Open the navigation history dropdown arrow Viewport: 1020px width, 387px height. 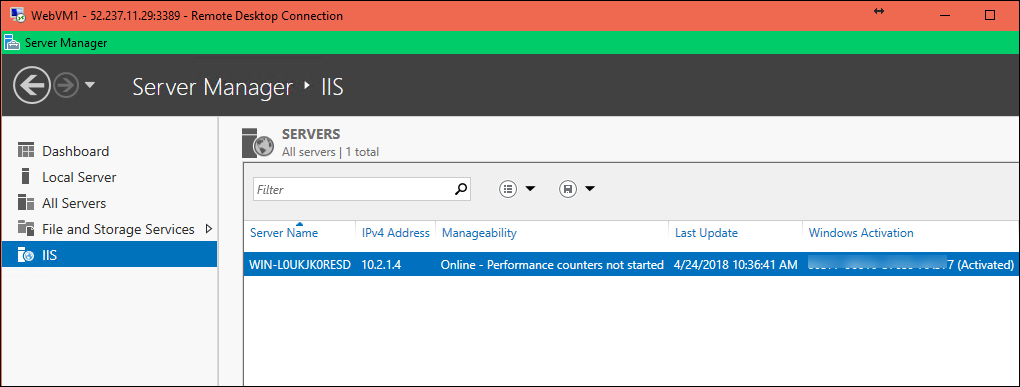click(90, 85)
